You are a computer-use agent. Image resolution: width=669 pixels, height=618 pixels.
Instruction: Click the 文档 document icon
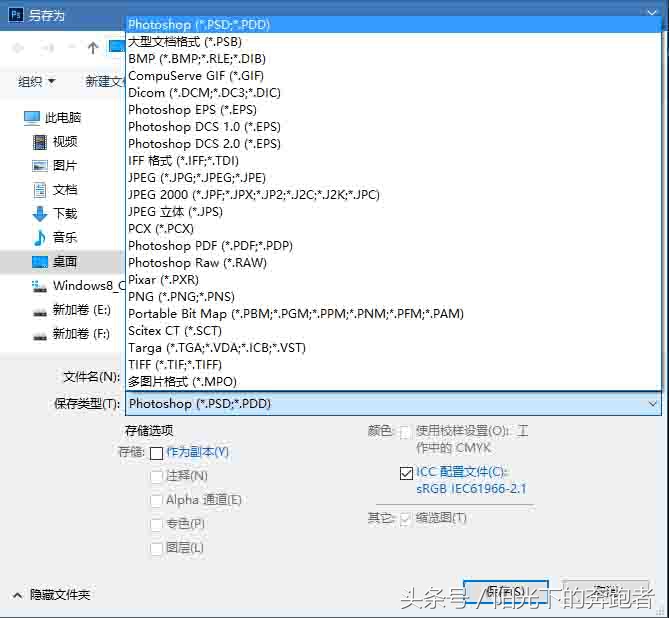(x=40, y=189)
